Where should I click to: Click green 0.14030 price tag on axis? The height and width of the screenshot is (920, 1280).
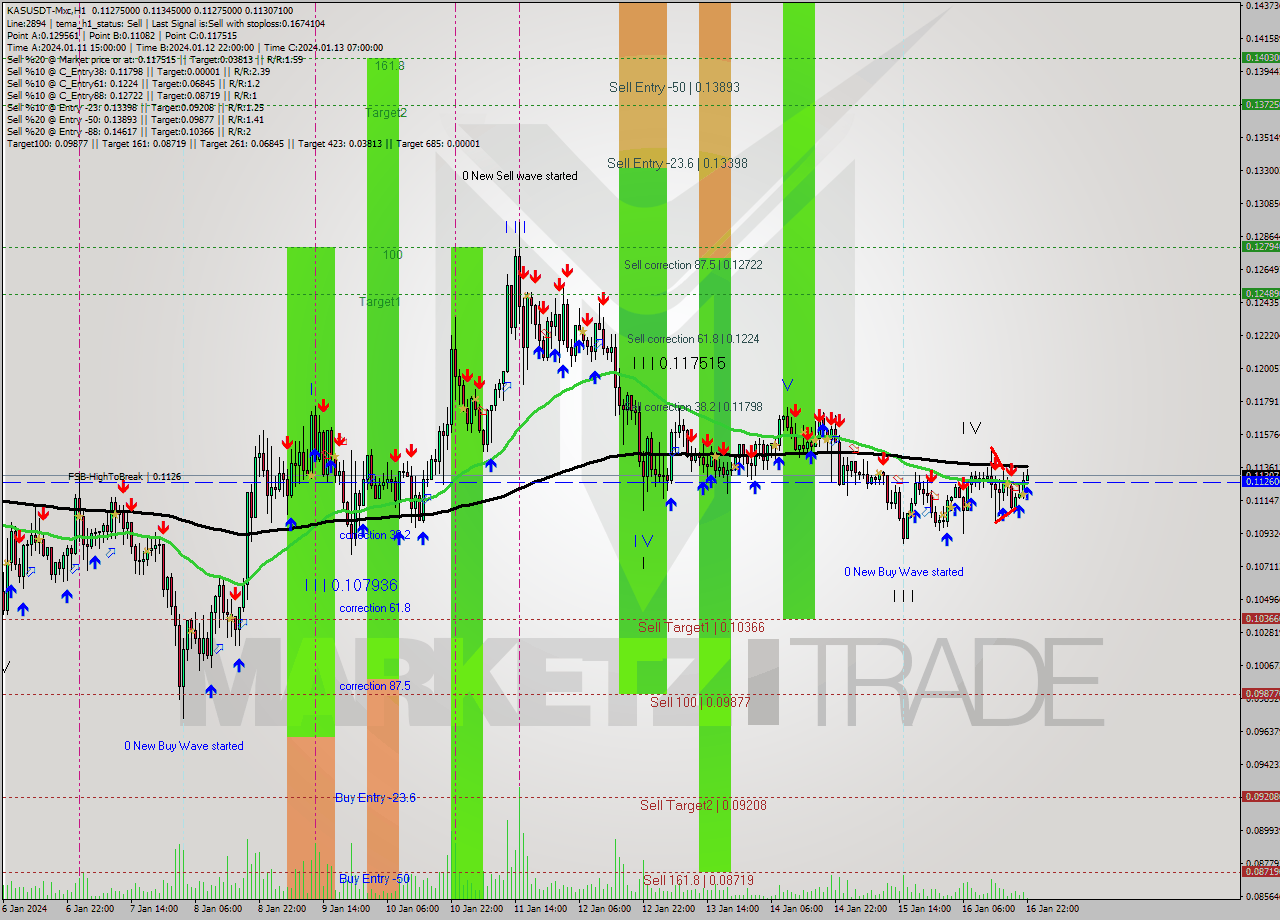click(x=1260, y=58)
